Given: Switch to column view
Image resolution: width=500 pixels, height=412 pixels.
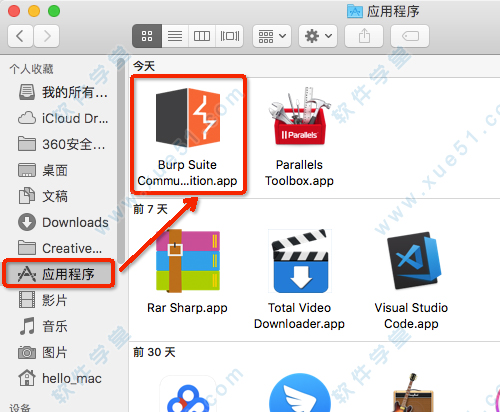Looking at the screenshot, I should coord(202,36).
